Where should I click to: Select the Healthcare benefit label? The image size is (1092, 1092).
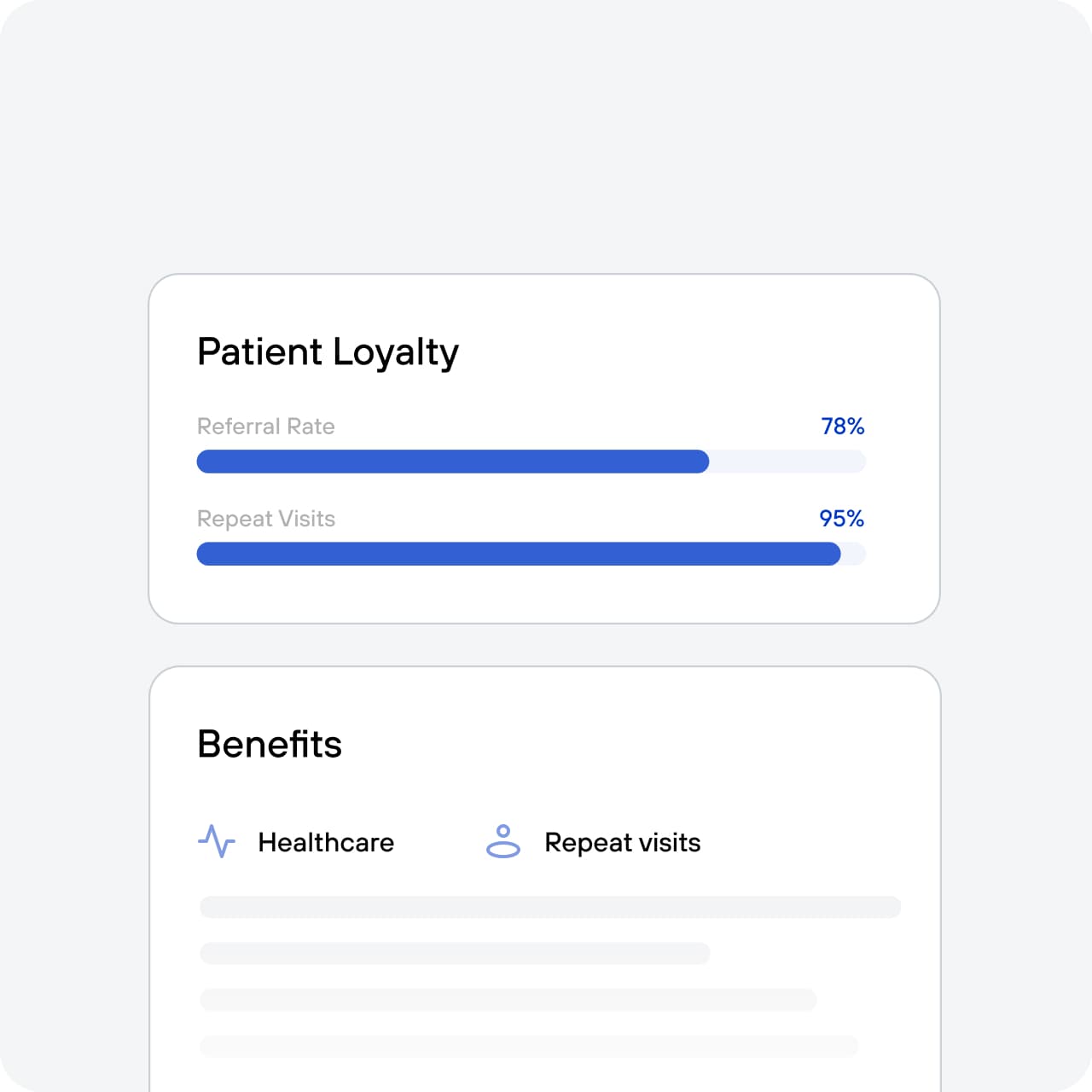click(326, 843)
